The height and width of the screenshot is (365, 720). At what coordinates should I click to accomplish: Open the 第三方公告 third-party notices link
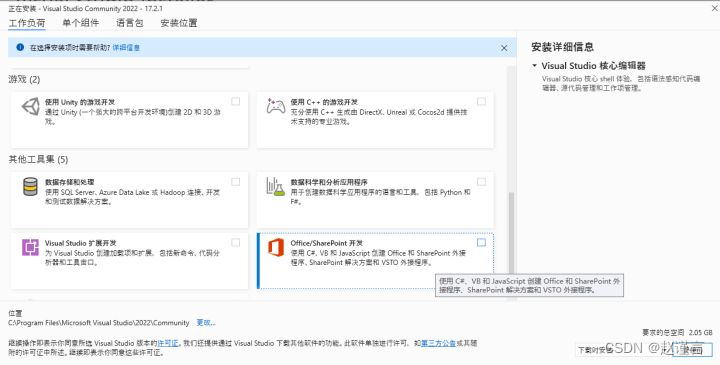tap(438, 343)
